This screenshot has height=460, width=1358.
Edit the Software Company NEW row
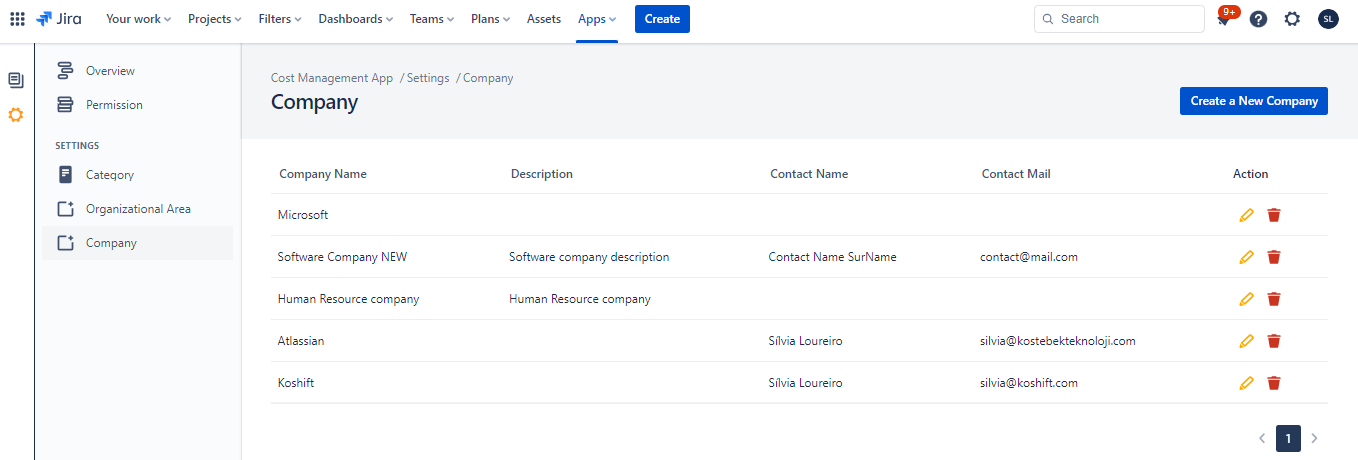click(x=1246, y=257)
